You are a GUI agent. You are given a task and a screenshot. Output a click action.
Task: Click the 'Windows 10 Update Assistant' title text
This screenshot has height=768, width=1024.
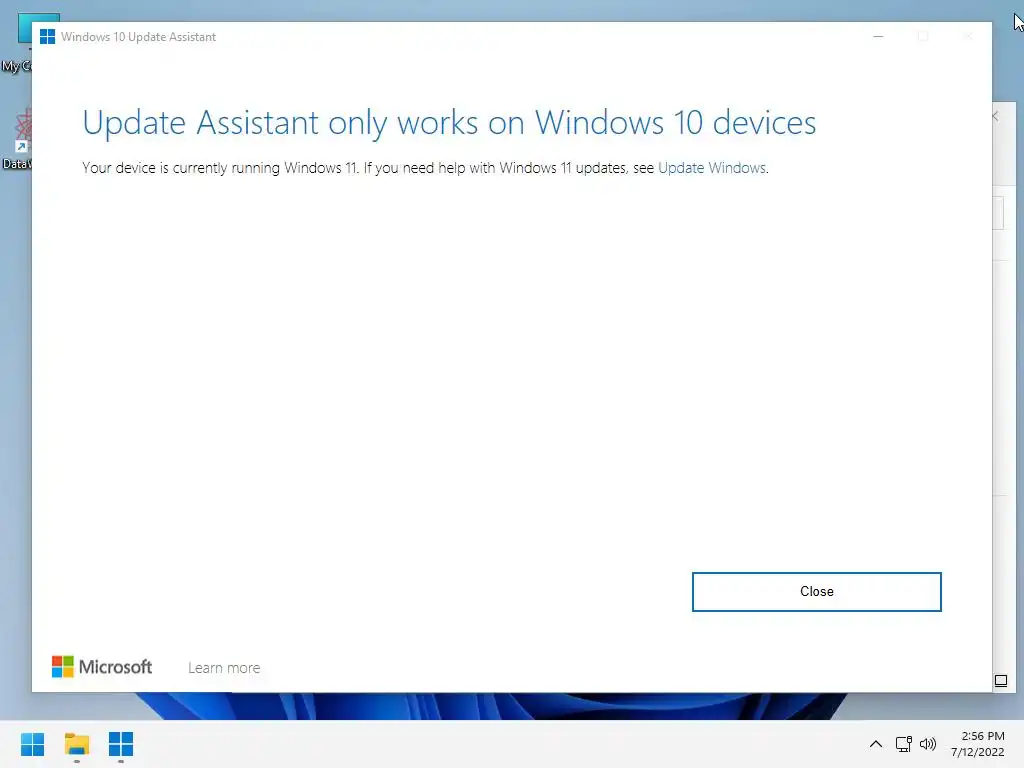tap(138, 37)
